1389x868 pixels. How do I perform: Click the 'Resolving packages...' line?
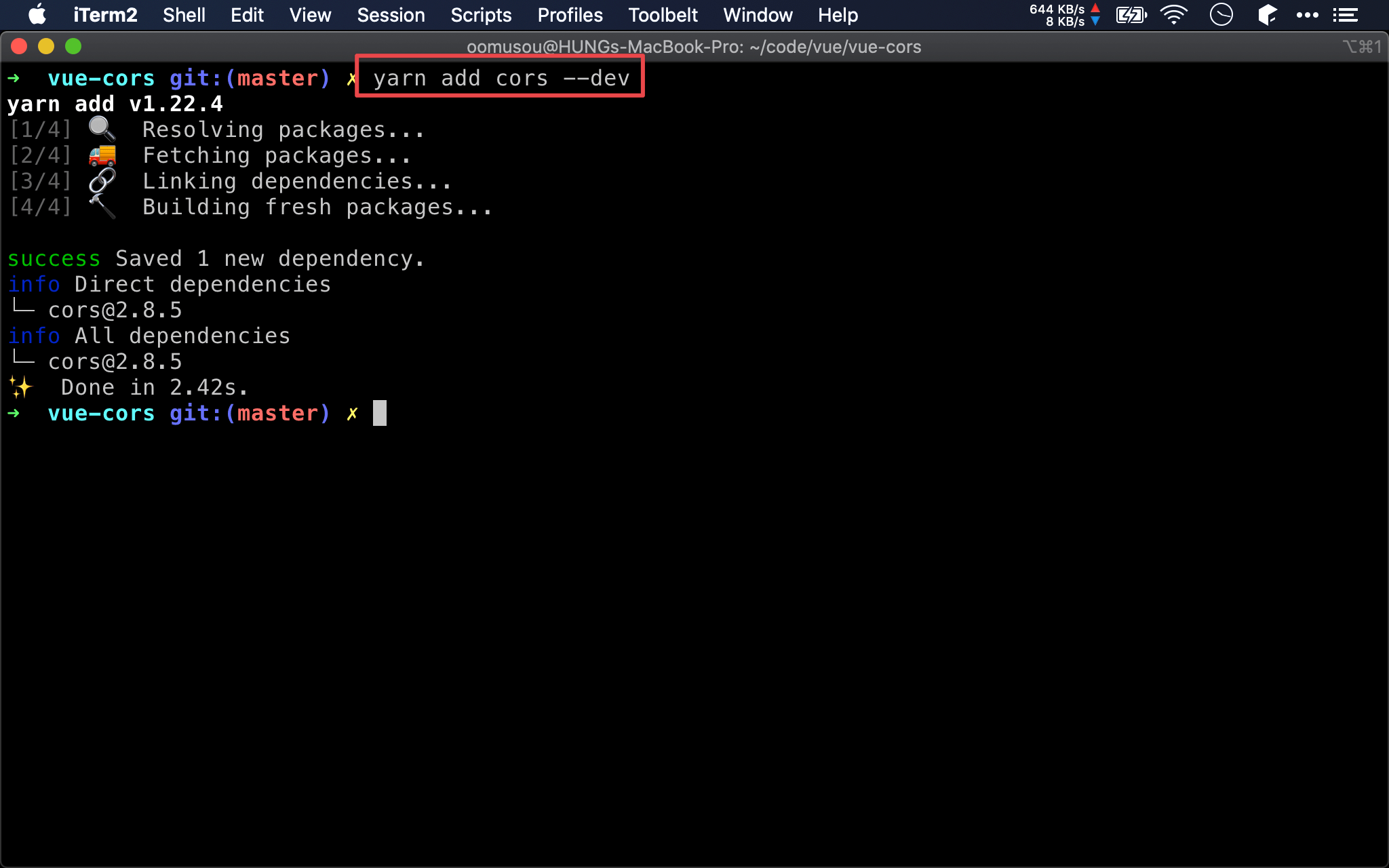[x=283, y=130]
